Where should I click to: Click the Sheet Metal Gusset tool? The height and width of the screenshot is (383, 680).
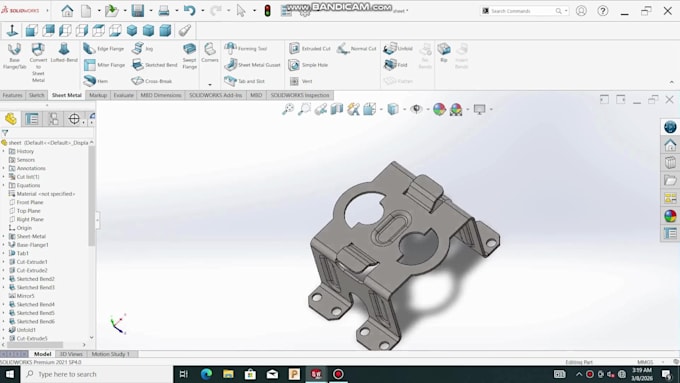[x=252, y=65]
